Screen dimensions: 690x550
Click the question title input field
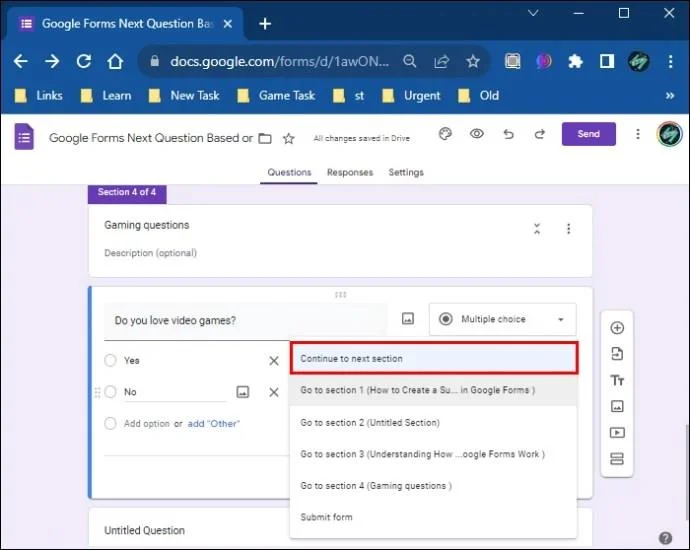(x=246, y=321)
